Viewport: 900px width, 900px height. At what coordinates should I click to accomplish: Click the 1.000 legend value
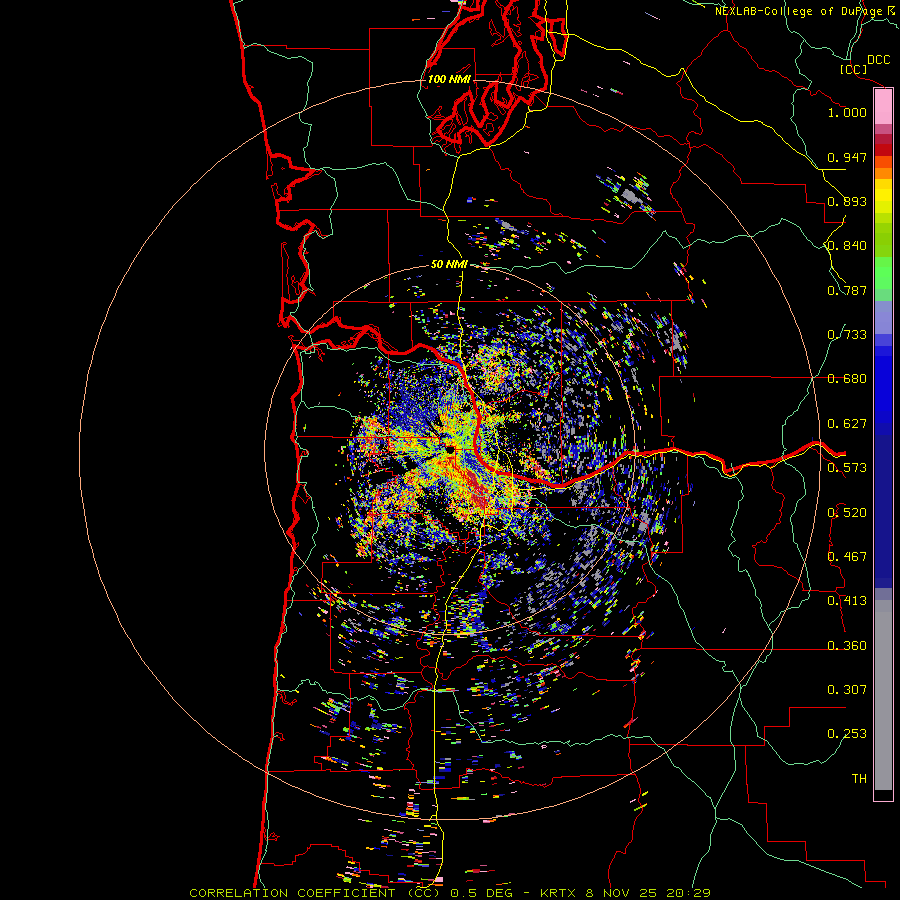point(847,112)
